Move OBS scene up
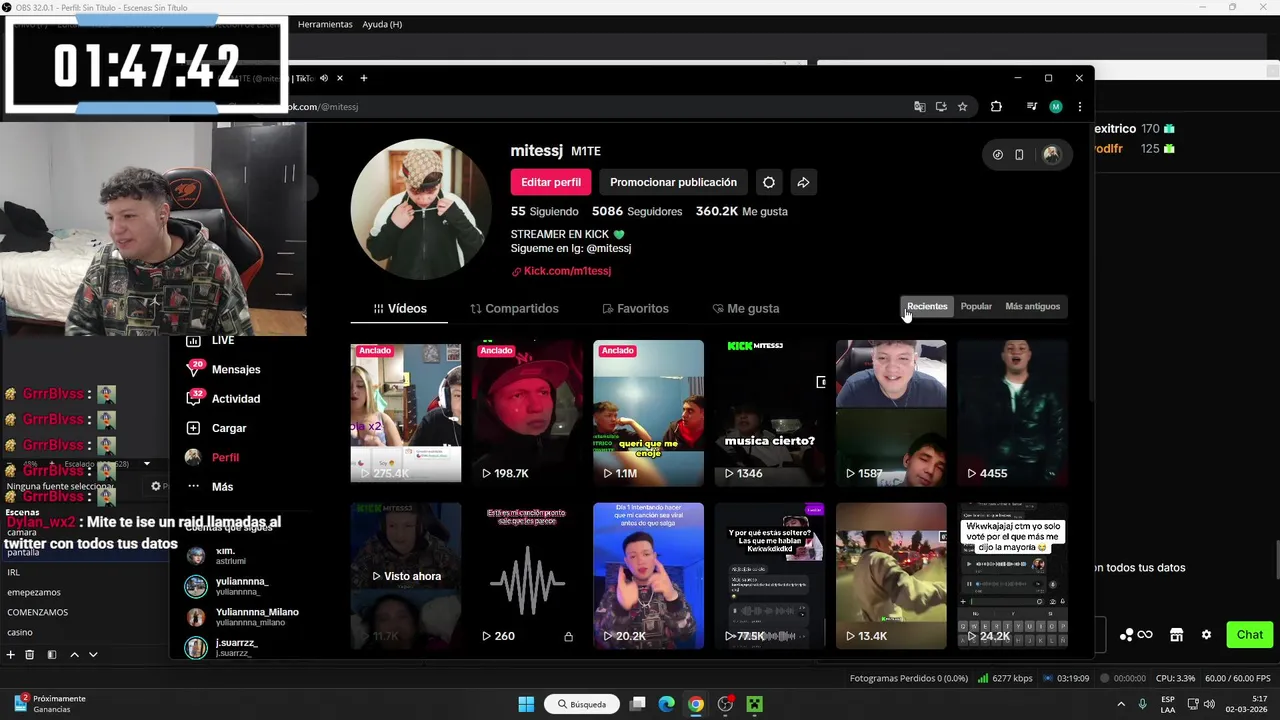This screenshot has height=720, width=1280. click(74, 655)
